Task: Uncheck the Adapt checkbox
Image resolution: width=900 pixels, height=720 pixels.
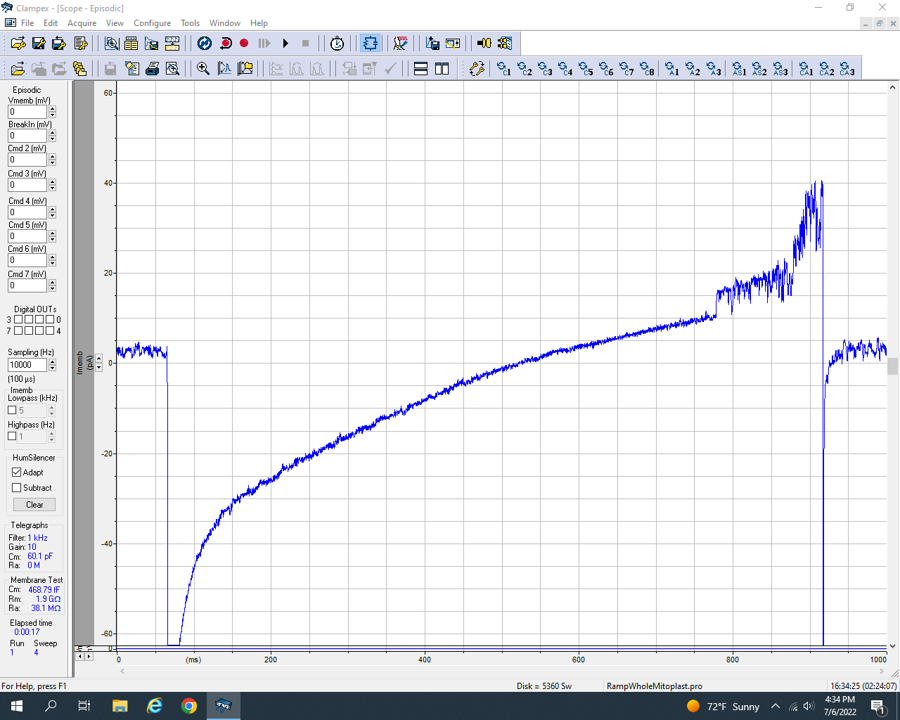Action: coord(16,472)
